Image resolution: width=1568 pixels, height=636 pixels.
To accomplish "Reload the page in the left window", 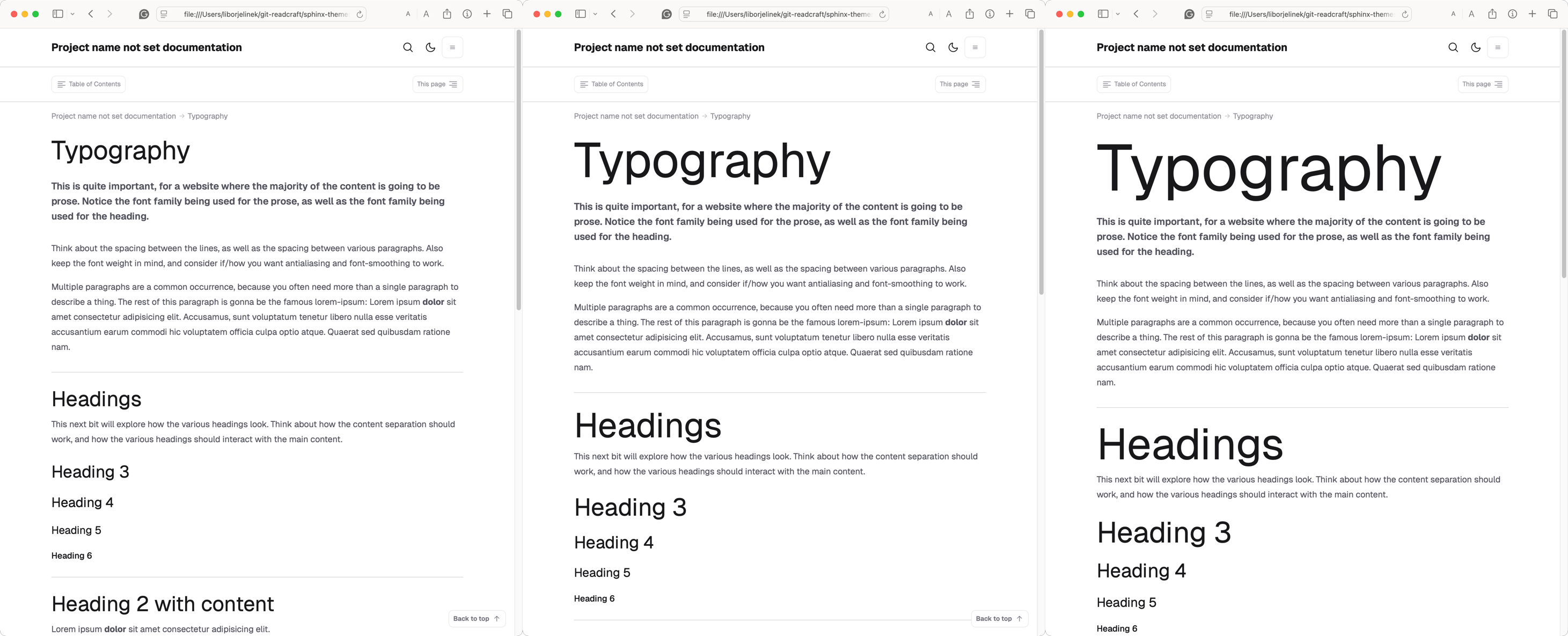I will click(x=360, y=14).
